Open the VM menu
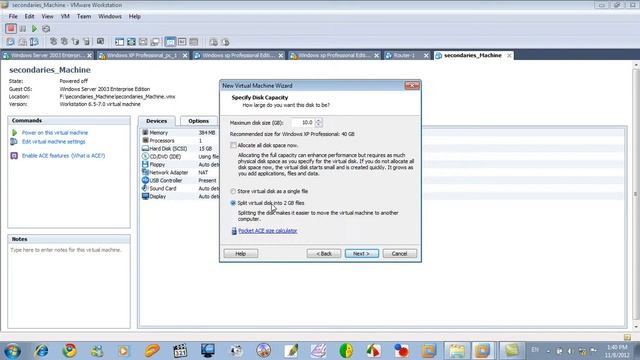The height and width of the screenshot is (360, 640). [65, 16]
